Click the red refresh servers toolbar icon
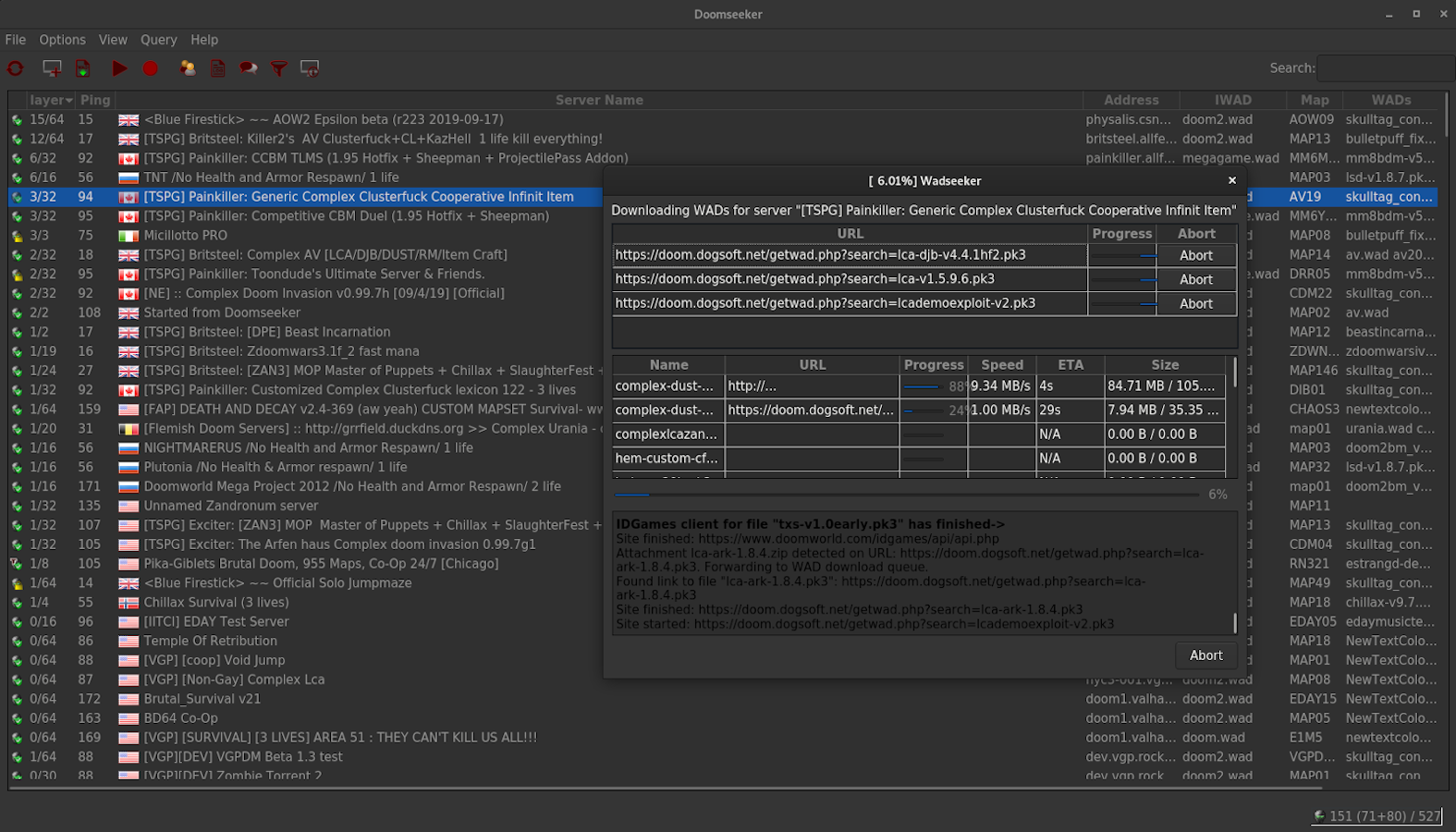Image resolution: width=1456 pixels, height=832 pixels. [16, 68]
